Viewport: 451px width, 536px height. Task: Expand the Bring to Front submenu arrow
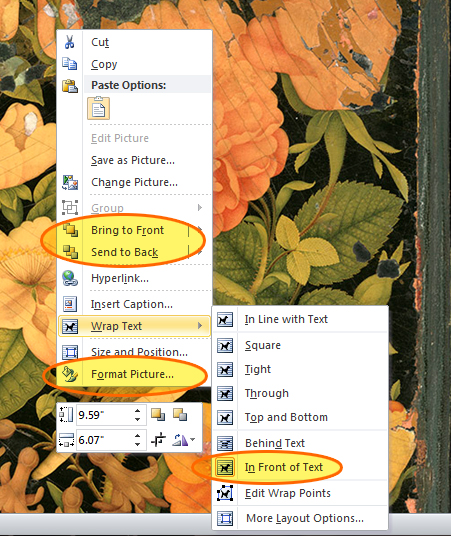tap(200, 229)
